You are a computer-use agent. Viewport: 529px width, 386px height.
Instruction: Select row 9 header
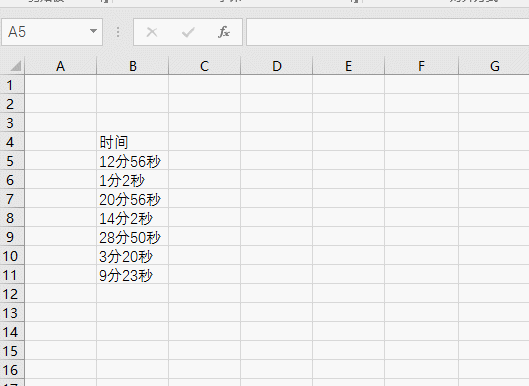[12, 236]
